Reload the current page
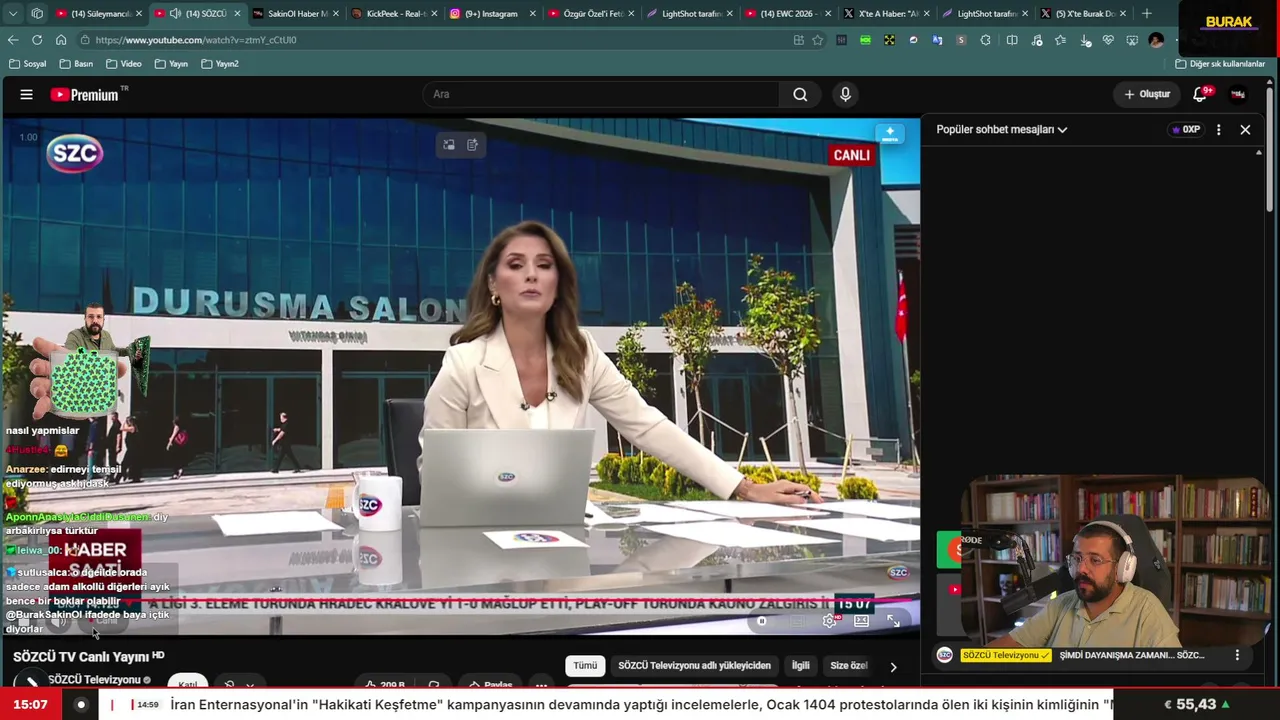 [x=37, y=40]
